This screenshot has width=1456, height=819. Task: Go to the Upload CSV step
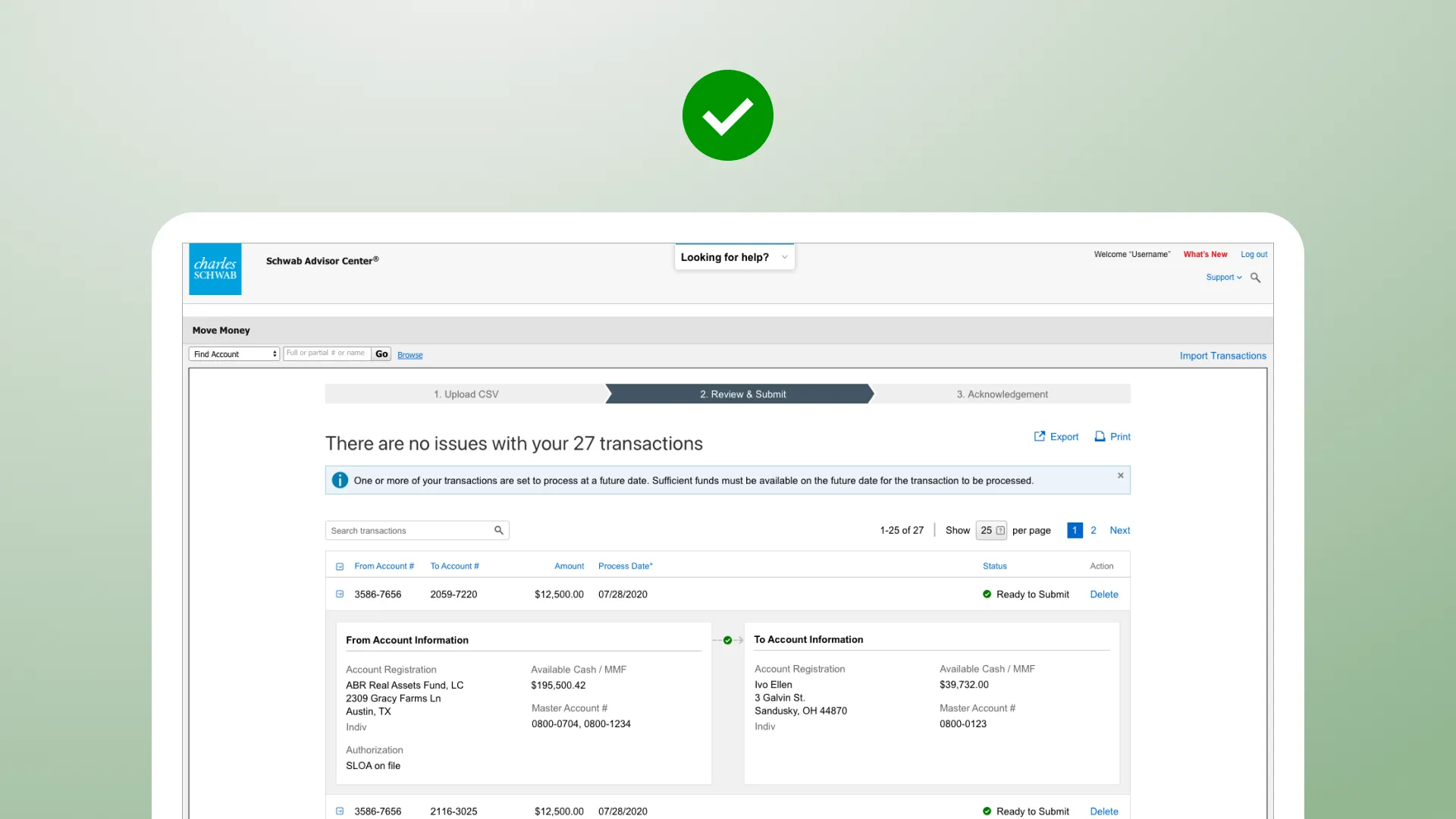[466, 394]
